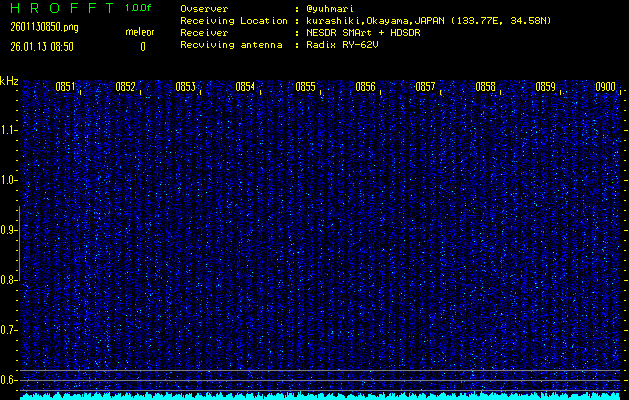The width and height of the screenshot is (629, 400).
Task: Click the 0855 time marker
Action: [x=305, y=87]
